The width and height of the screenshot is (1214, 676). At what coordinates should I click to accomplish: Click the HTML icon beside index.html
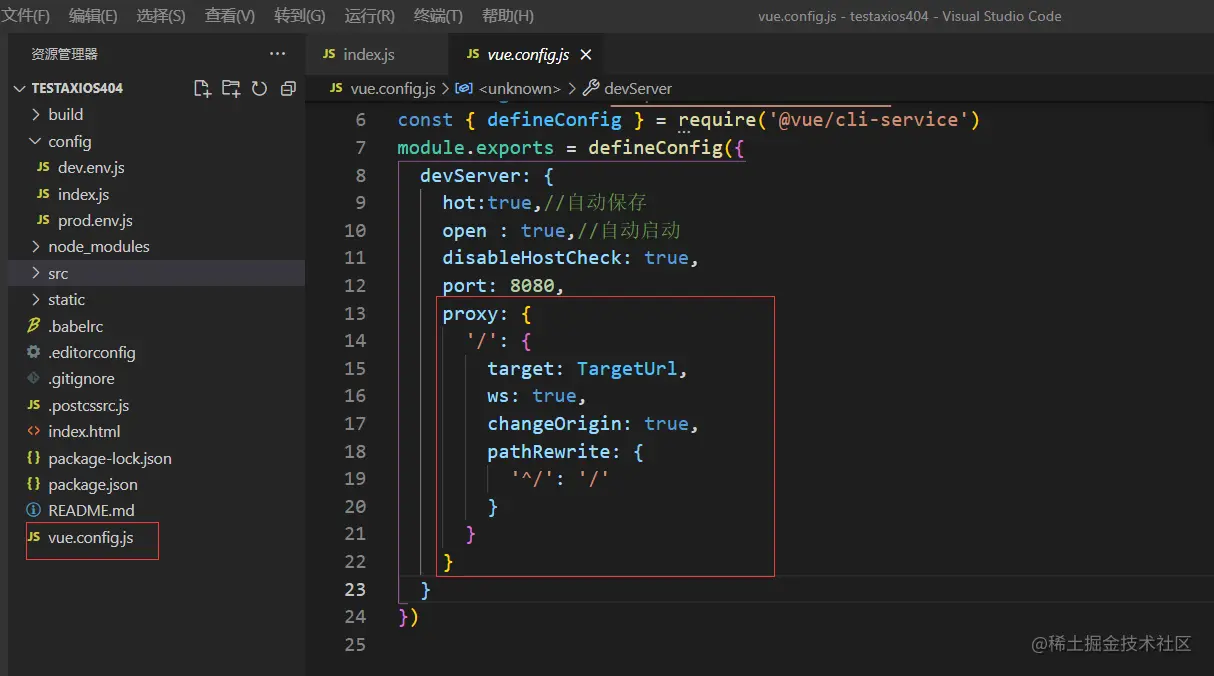33,432
